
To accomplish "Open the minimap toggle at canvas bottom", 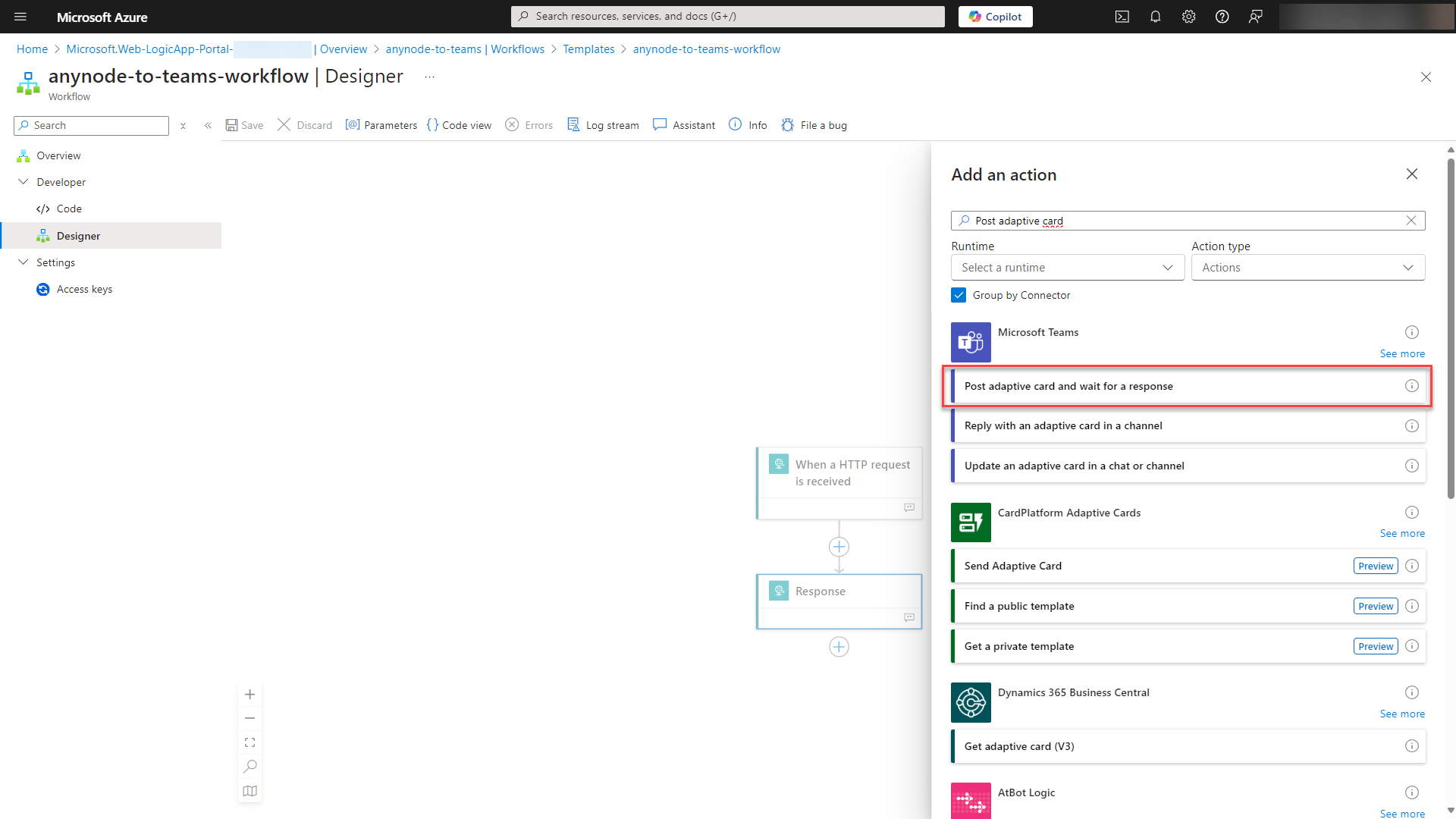I will 250,791.
